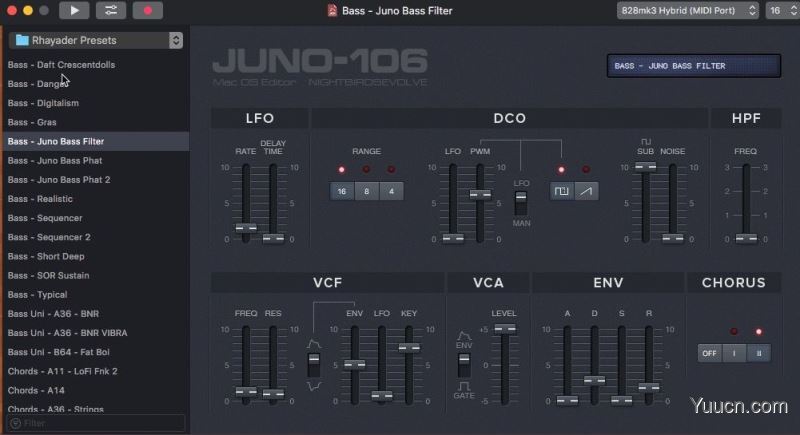Click the SUB oscillator slider handle

(x=645, y=166)
